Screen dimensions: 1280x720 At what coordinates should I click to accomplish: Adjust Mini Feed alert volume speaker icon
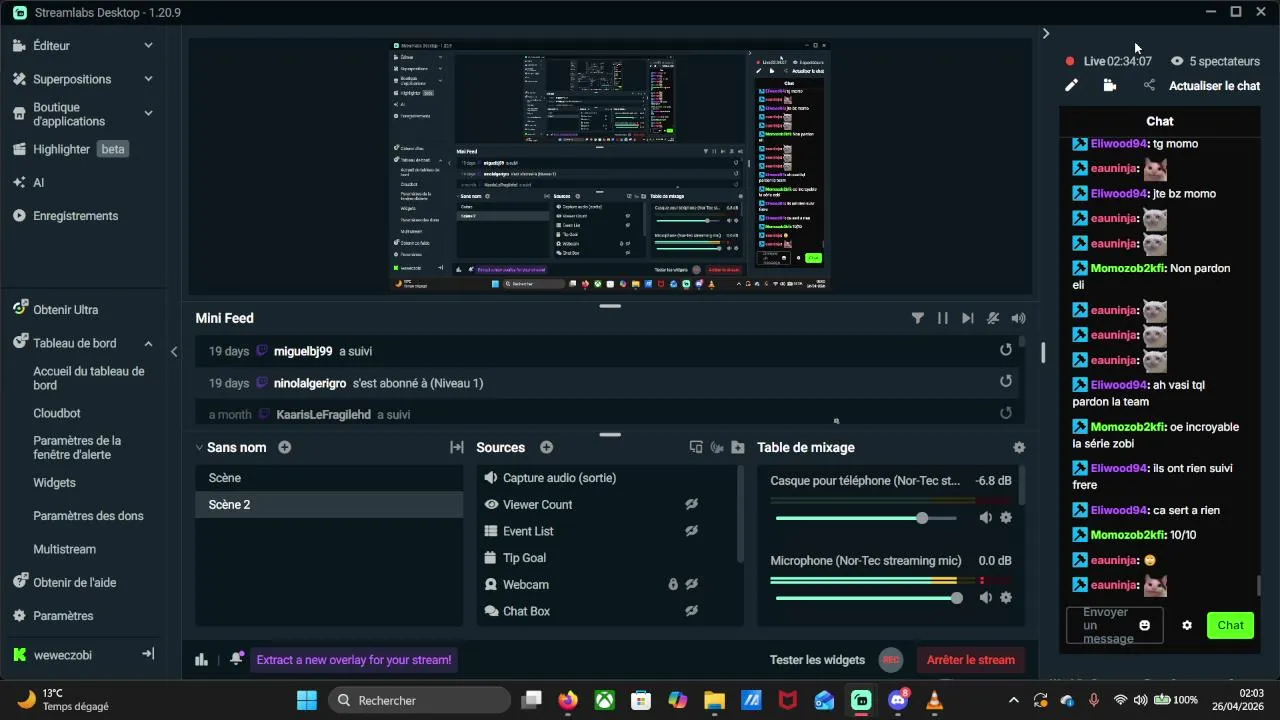[1018, 318]
